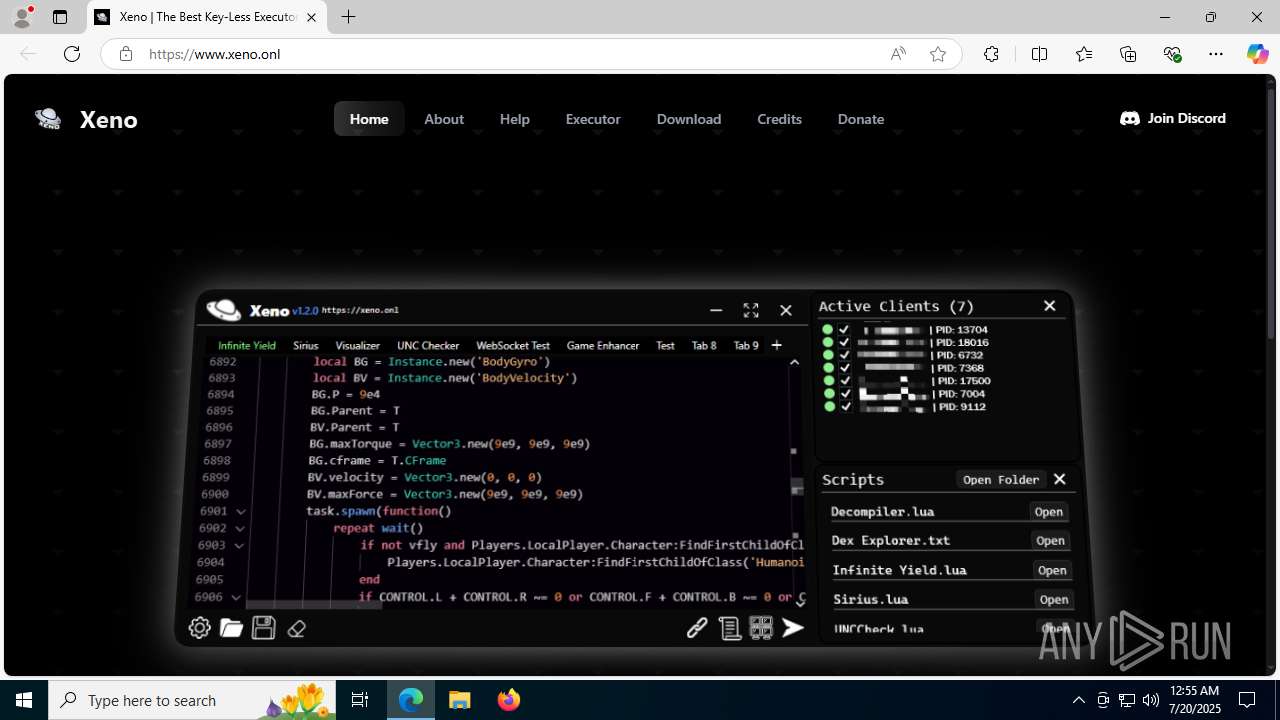Click the white execute arrow in Xeno editor
Image resolution: width=1280 pixels, height=720 pixels.
click(x=793, y=627)
